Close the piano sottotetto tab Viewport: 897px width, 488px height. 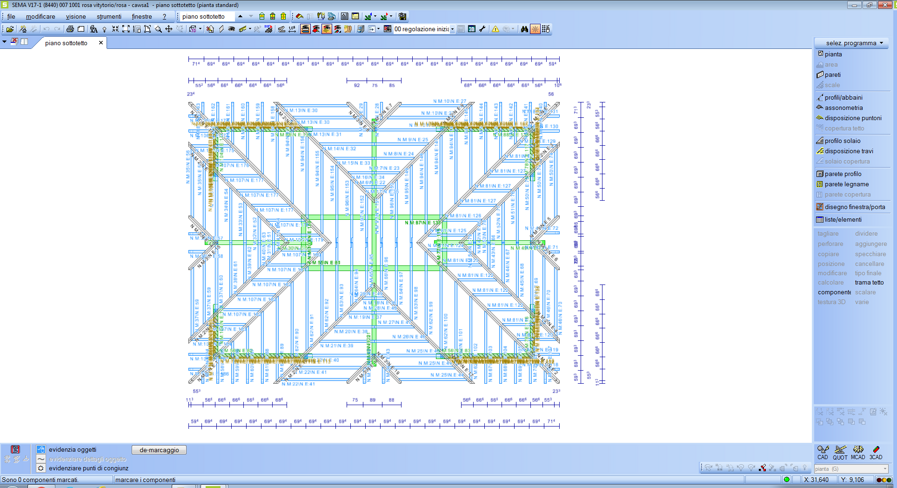(101, 43)
